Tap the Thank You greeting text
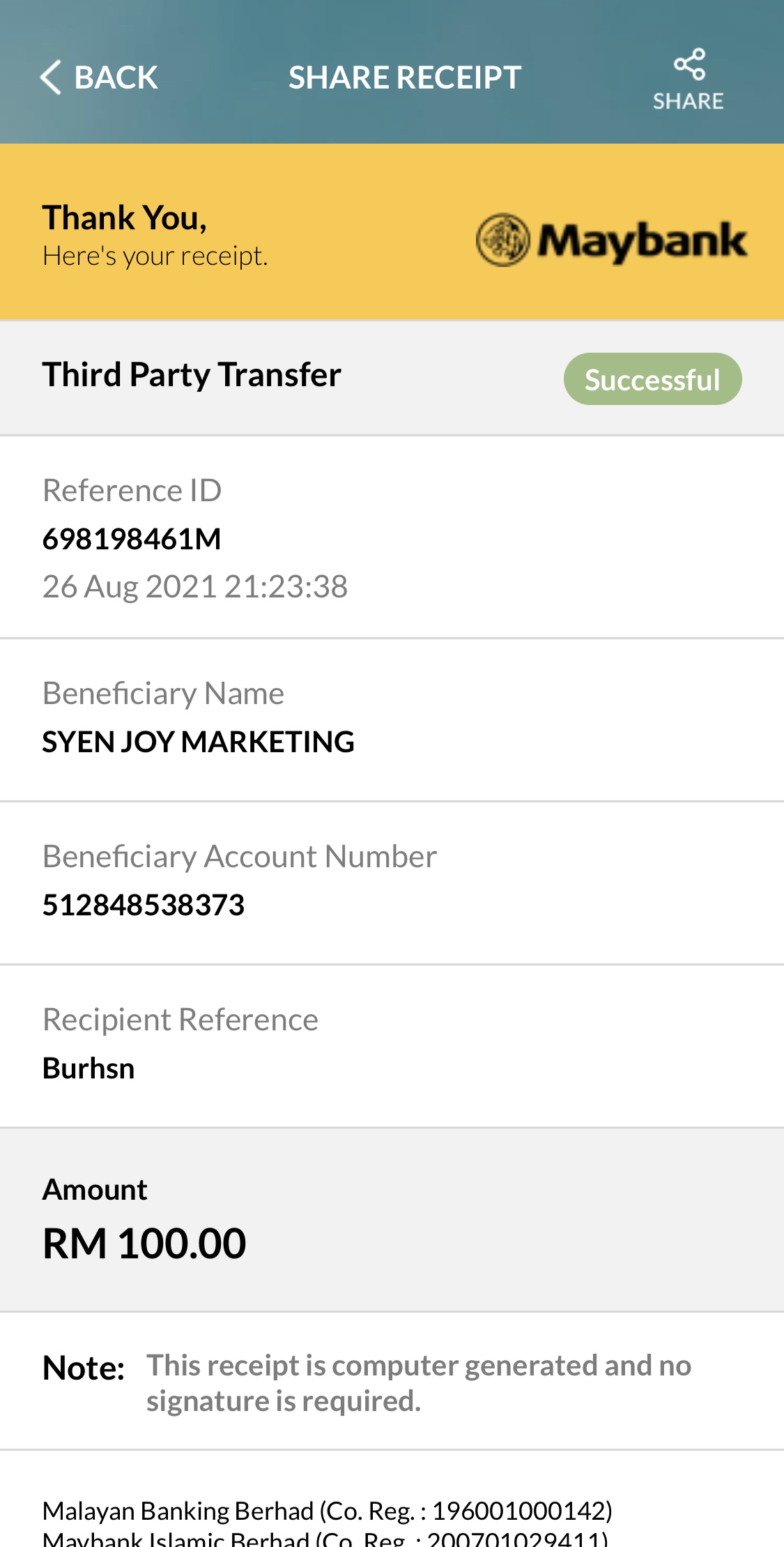The image size is (784, 1547). point(125,218)
